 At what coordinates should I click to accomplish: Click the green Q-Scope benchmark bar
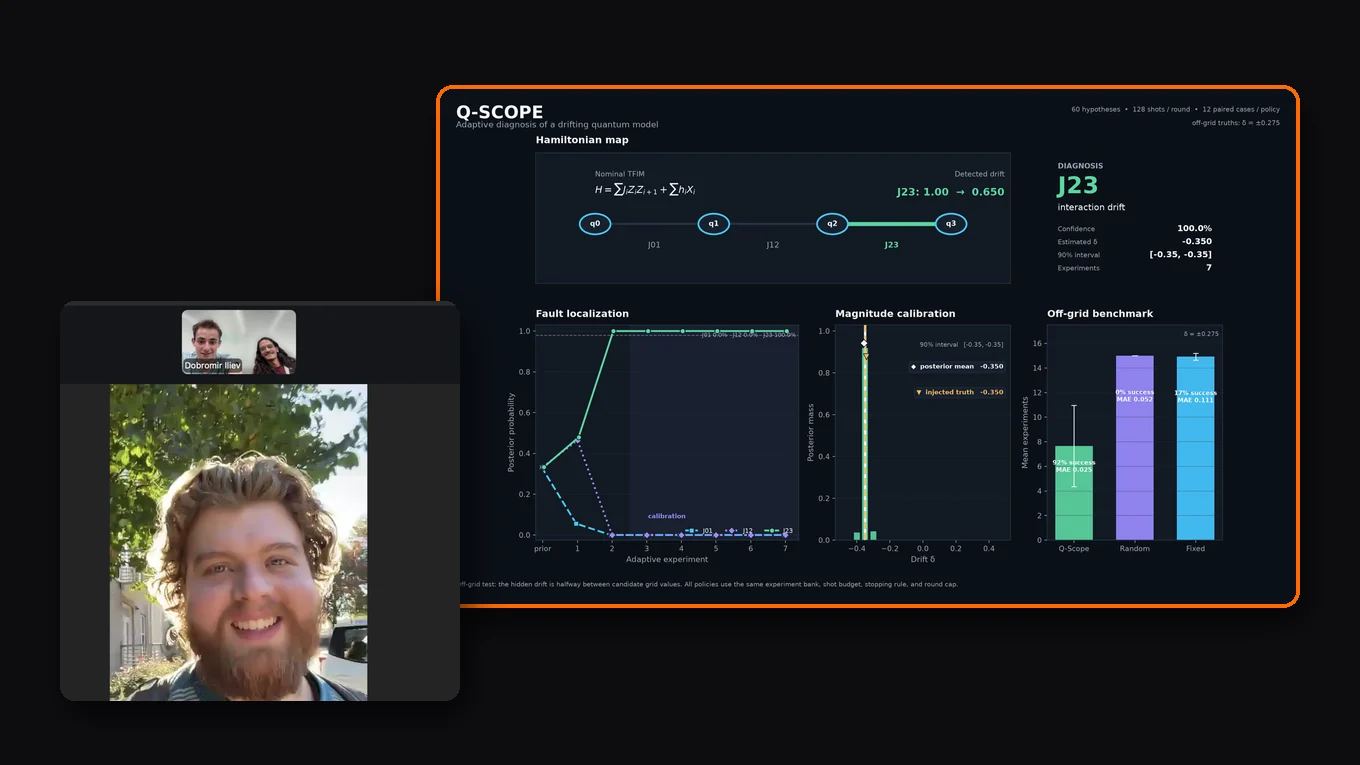[1074, 493]
